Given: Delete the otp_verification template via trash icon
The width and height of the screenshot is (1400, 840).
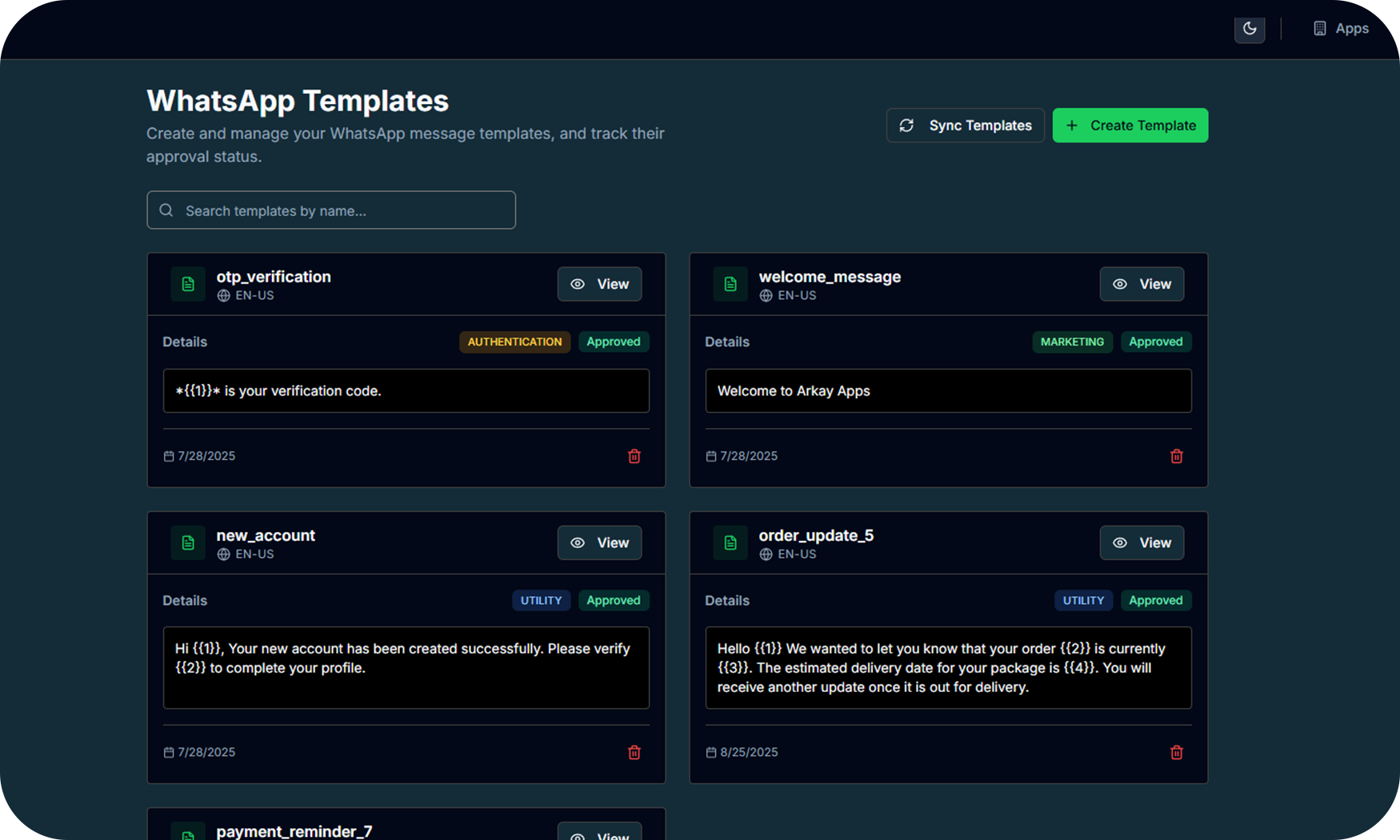Looking at the screenshot, I should 634,456.
